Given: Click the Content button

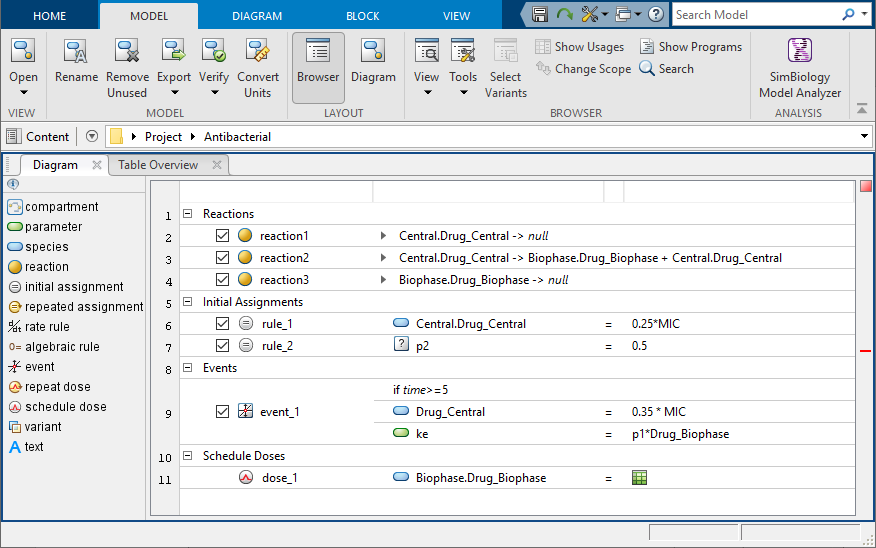Looking at the screenshot, I should (37, 137).
